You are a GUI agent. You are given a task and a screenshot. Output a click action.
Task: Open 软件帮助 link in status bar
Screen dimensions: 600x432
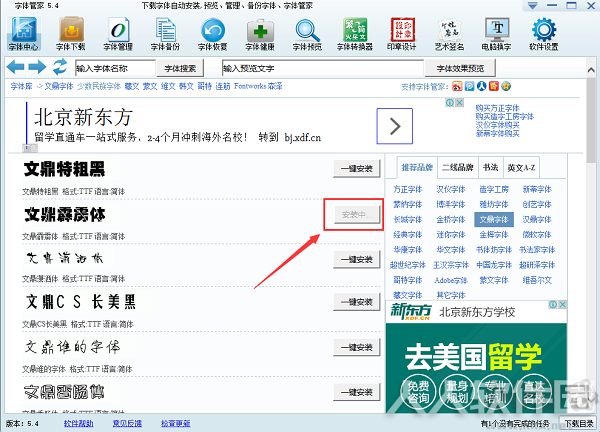pyautogui.click(x=78, y=424)
